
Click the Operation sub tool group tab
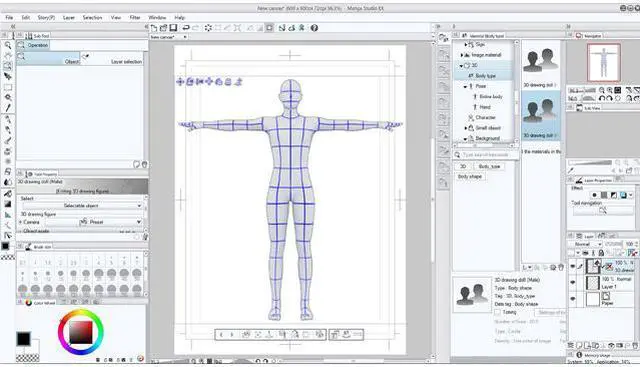(33, 45)
